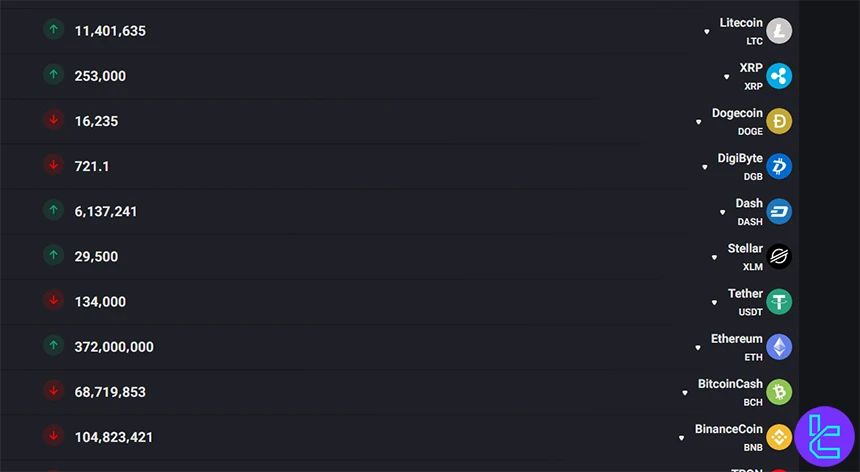Click the Stellar name label
This screenshot has height=472, width=860.
pyautogui.click(x=745, y=249)
